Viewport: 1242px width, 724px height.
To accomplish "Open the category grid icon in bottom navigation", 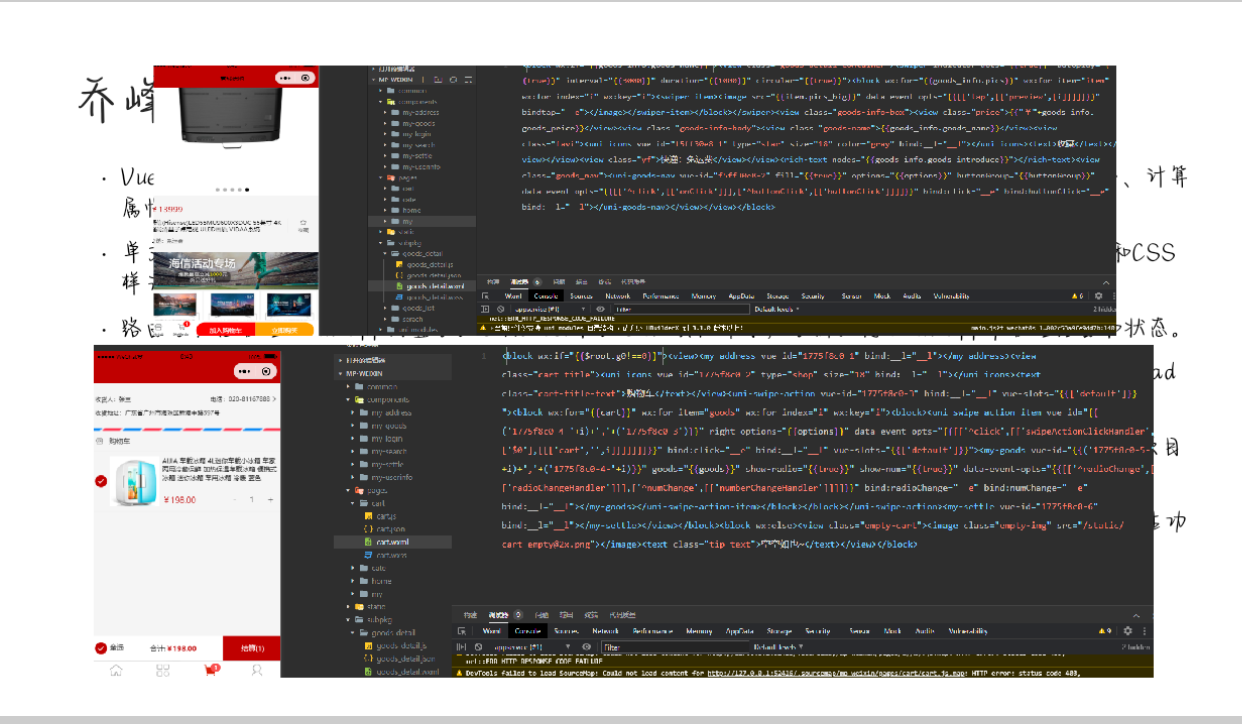I will coord(163,670).
